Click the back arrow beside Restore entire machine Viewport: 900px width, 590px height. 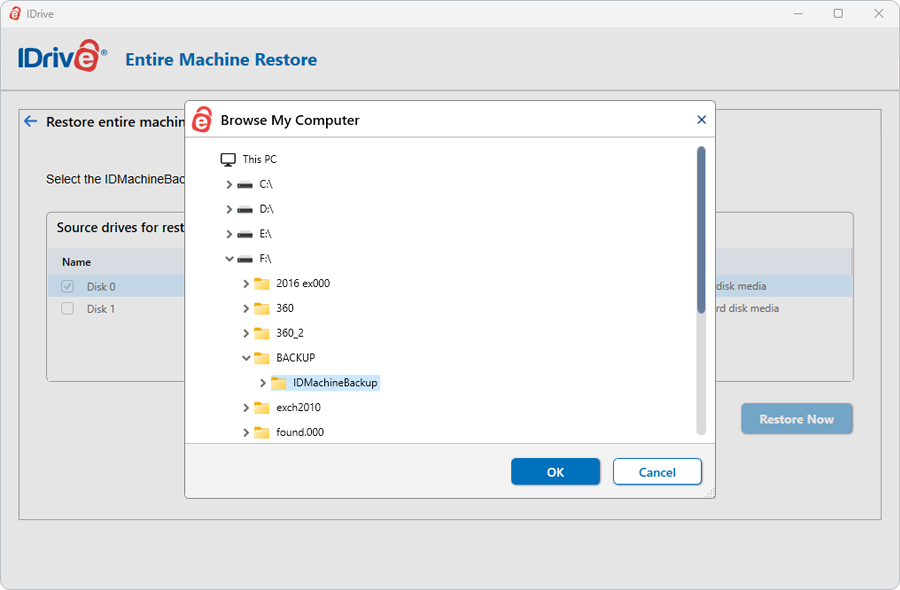tap(30, 121)
